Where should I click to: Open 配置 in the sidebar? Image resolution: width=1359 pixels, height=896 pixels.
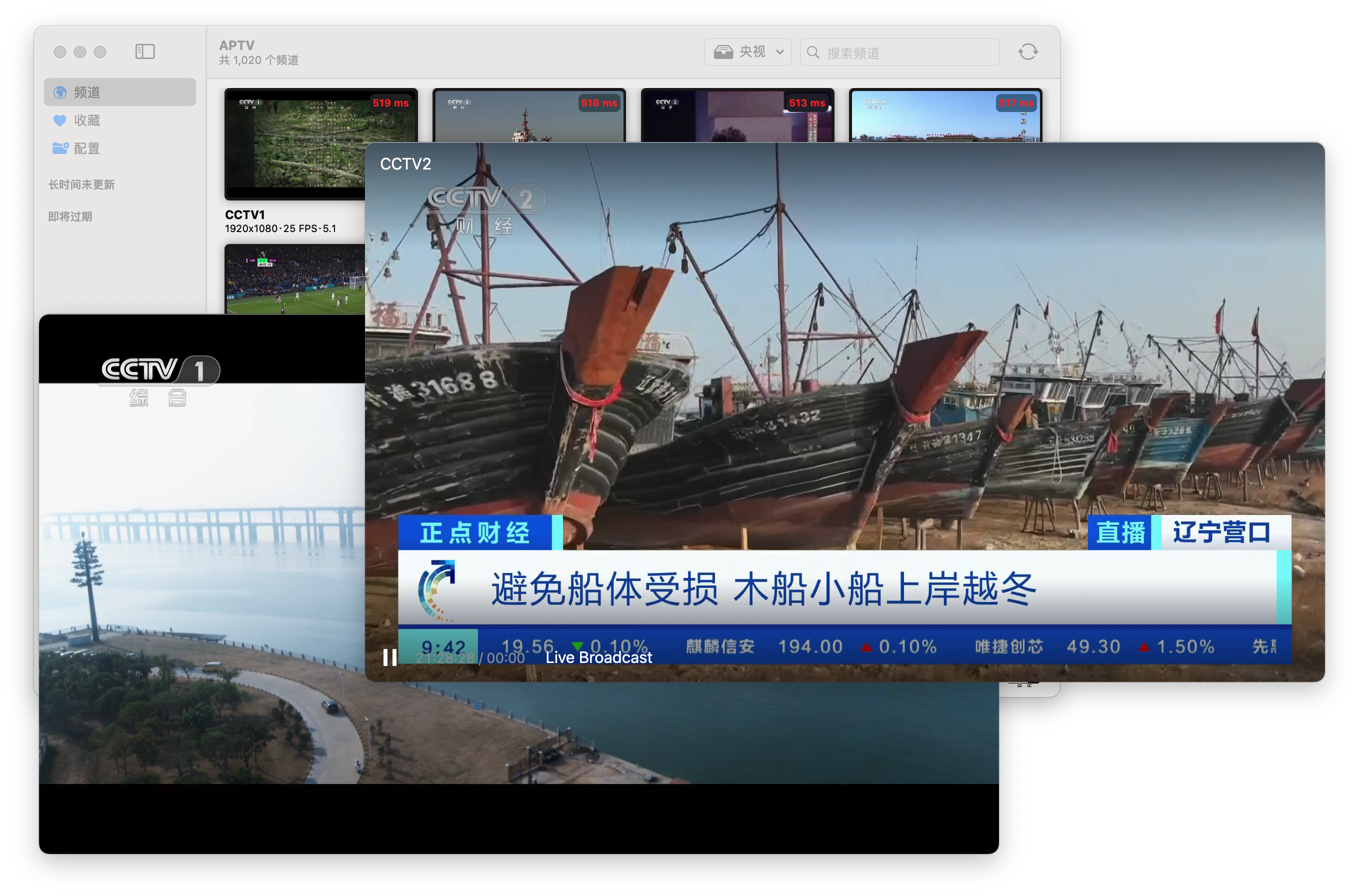point(119,148)
